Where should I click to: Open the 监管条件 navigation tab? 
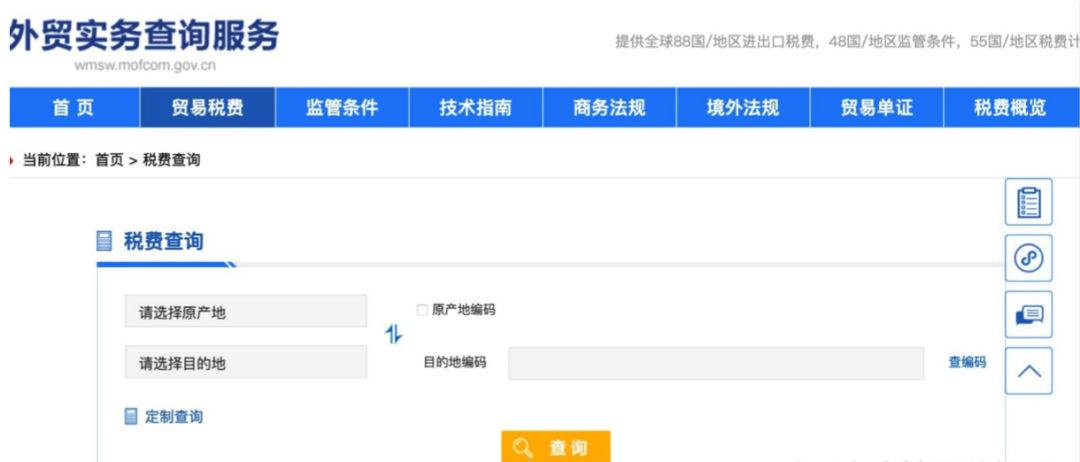point(342,107)
